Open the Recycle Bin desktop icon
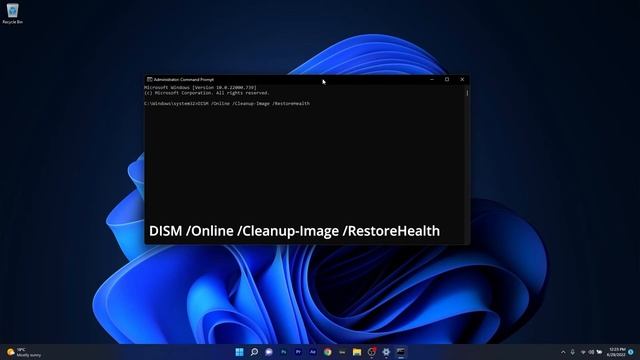Screen dimensions: 640x360 [x=12, y=13]
